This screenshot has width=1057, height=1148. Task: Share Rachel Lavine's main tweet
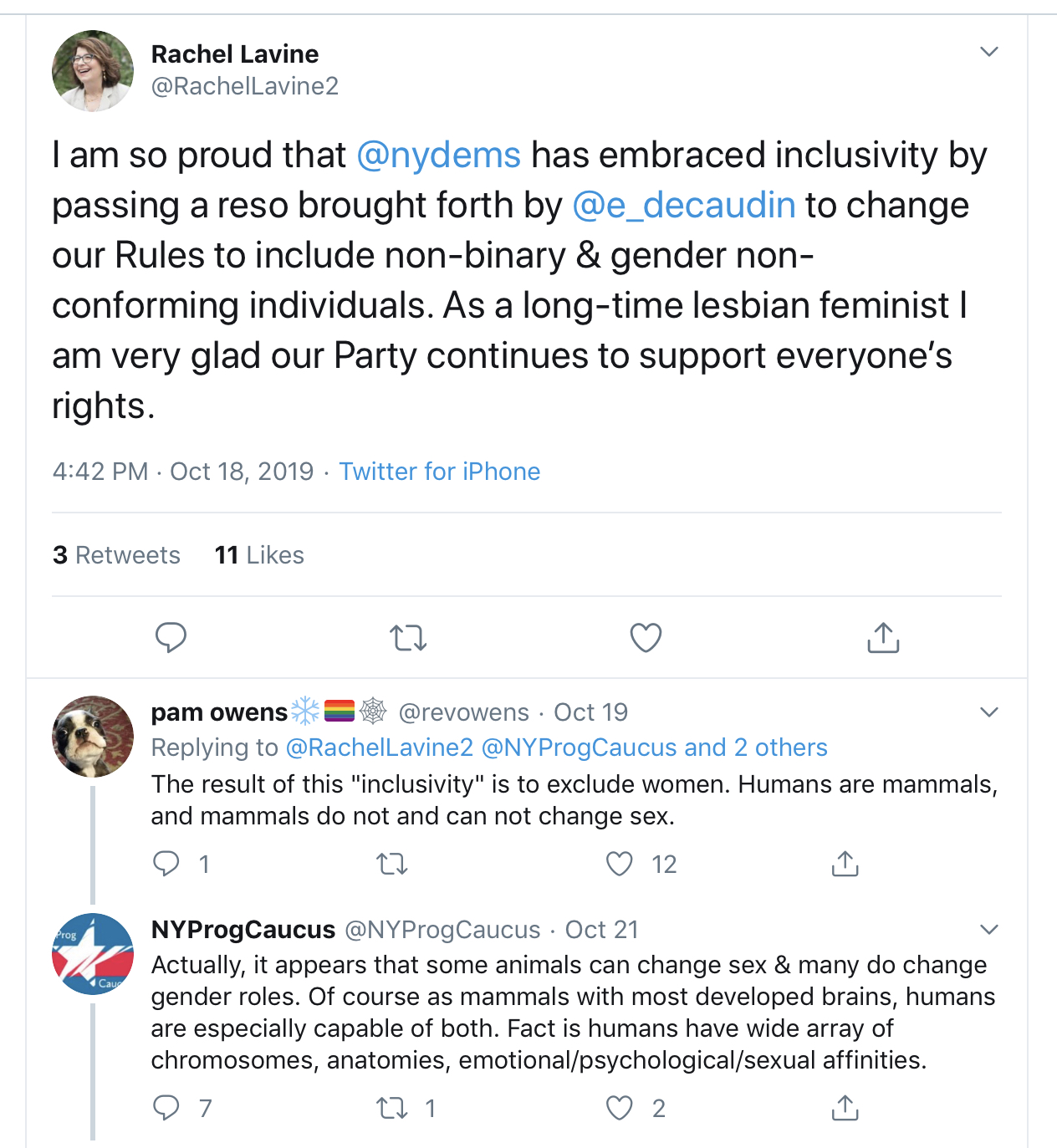click(x=883, y=638)
